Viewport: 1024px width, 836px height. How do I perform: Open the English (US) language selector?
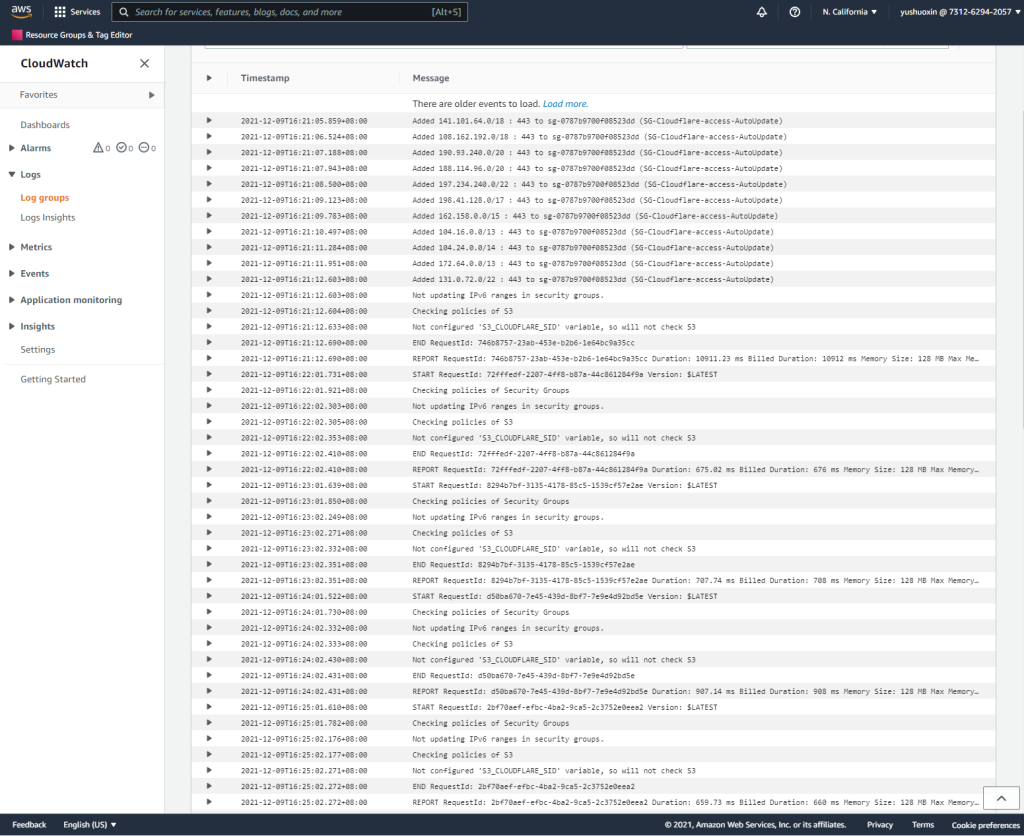[x=90, y=825]
